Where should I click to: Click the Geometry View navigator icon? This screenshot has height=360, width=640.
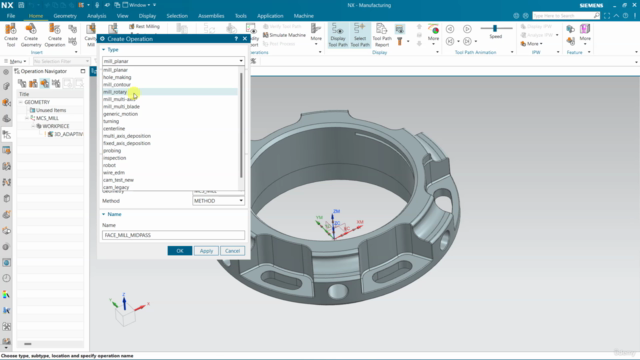(44, 83)
